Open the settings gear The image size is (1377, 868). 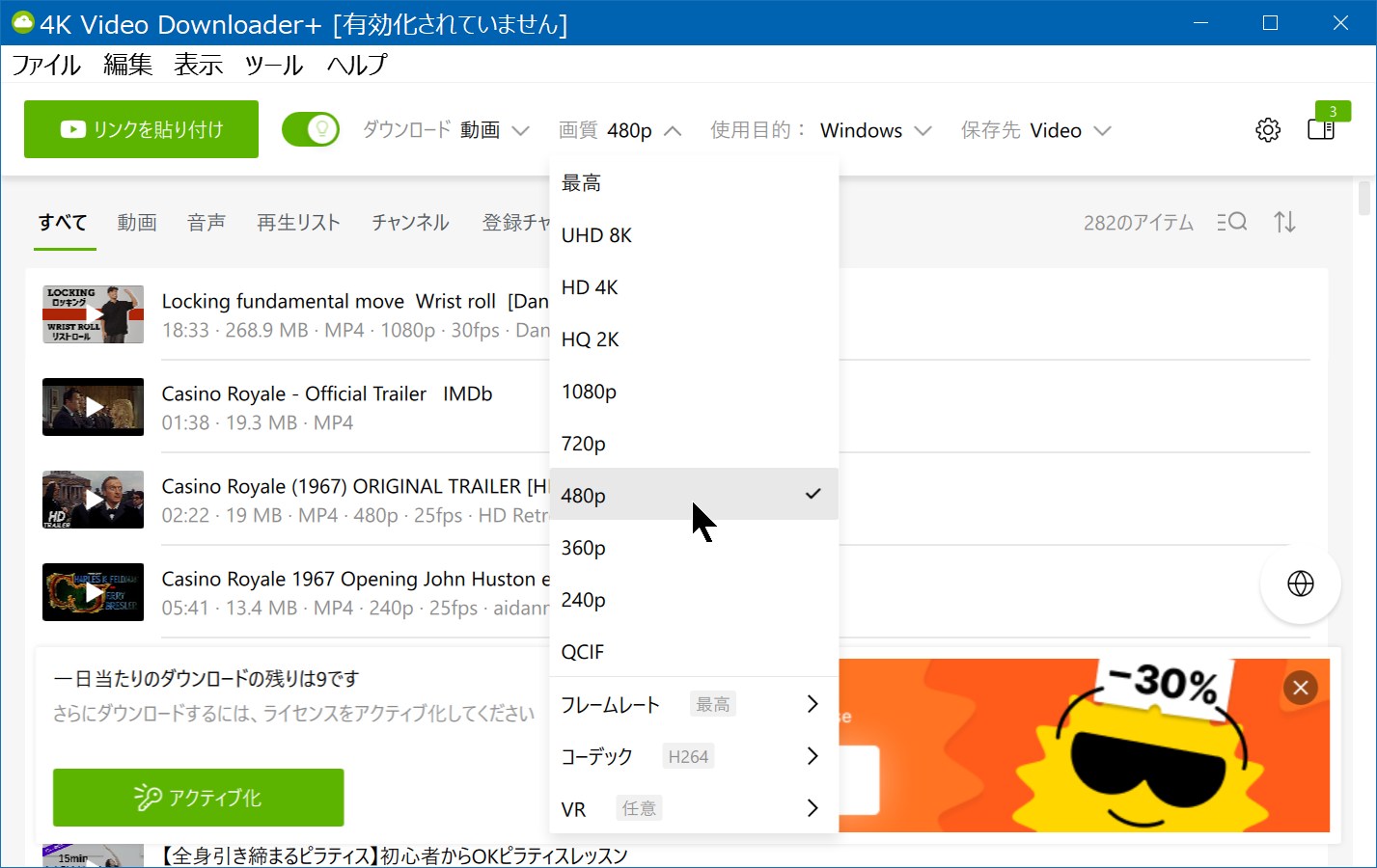pyautogui.click(x=1267, y=129)
